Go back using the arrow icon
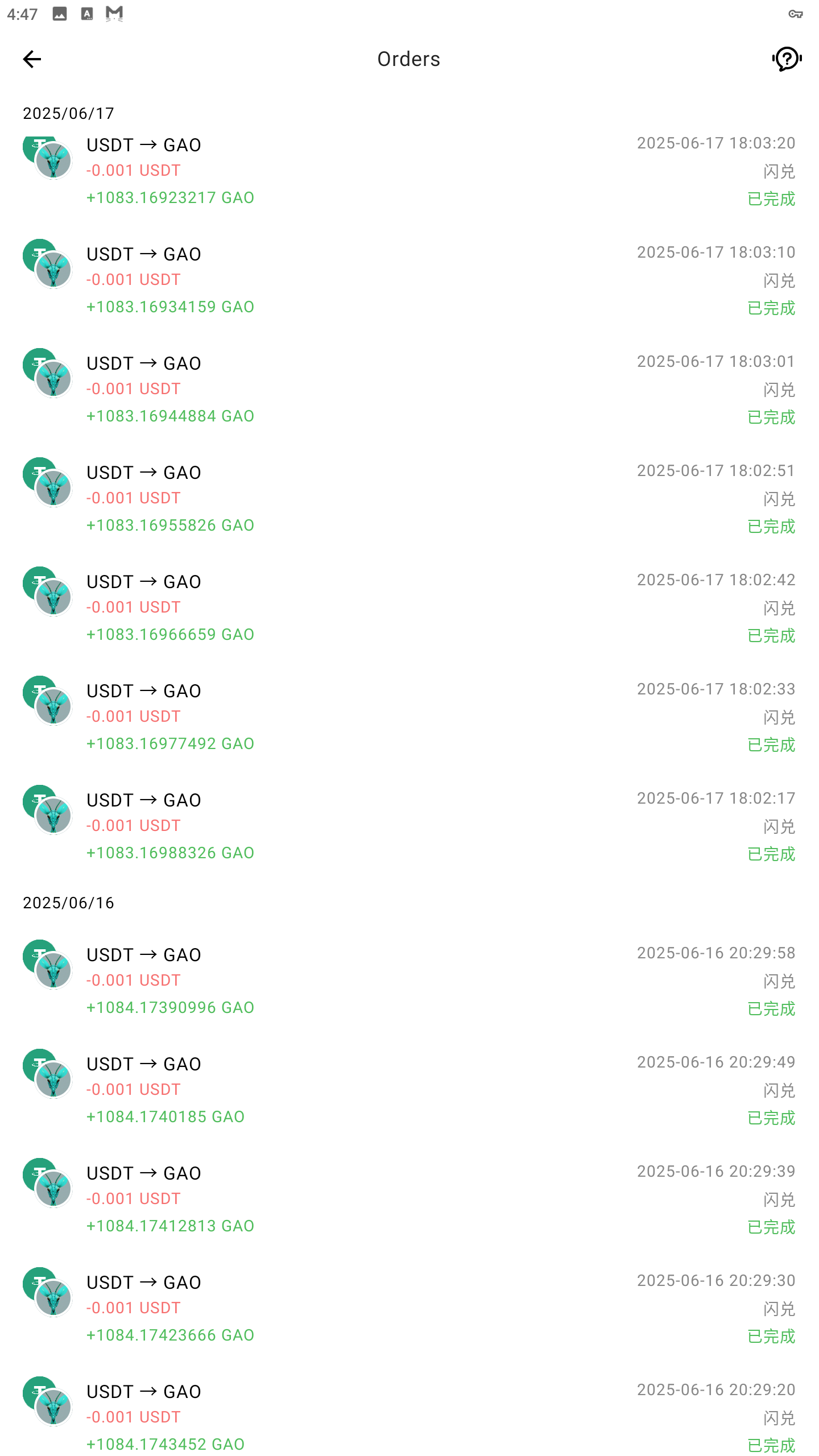 coord(32,59)
